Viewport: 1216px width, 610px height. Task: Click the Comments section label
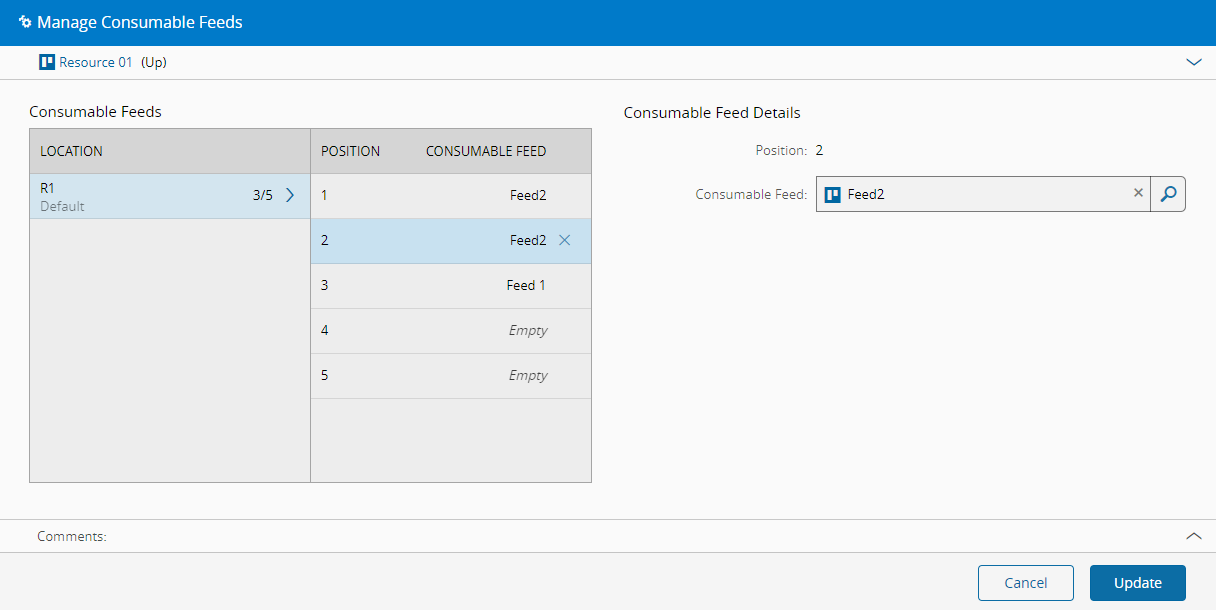(x=72, y=536)
